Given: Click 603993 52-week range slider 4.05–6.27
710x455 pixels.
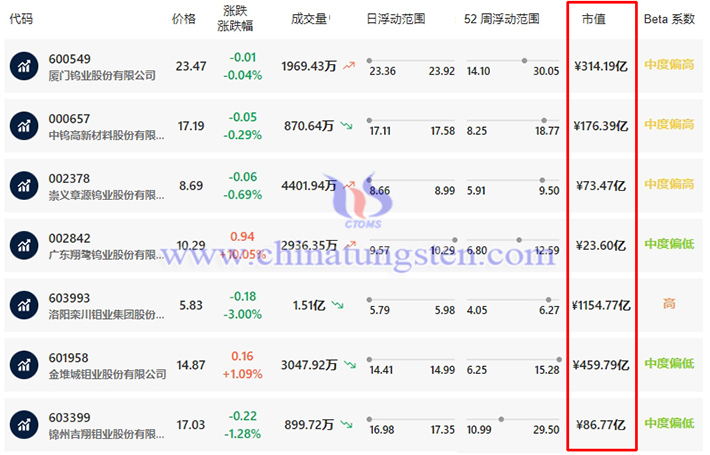Looking at the screenshot, I should 513,300.
